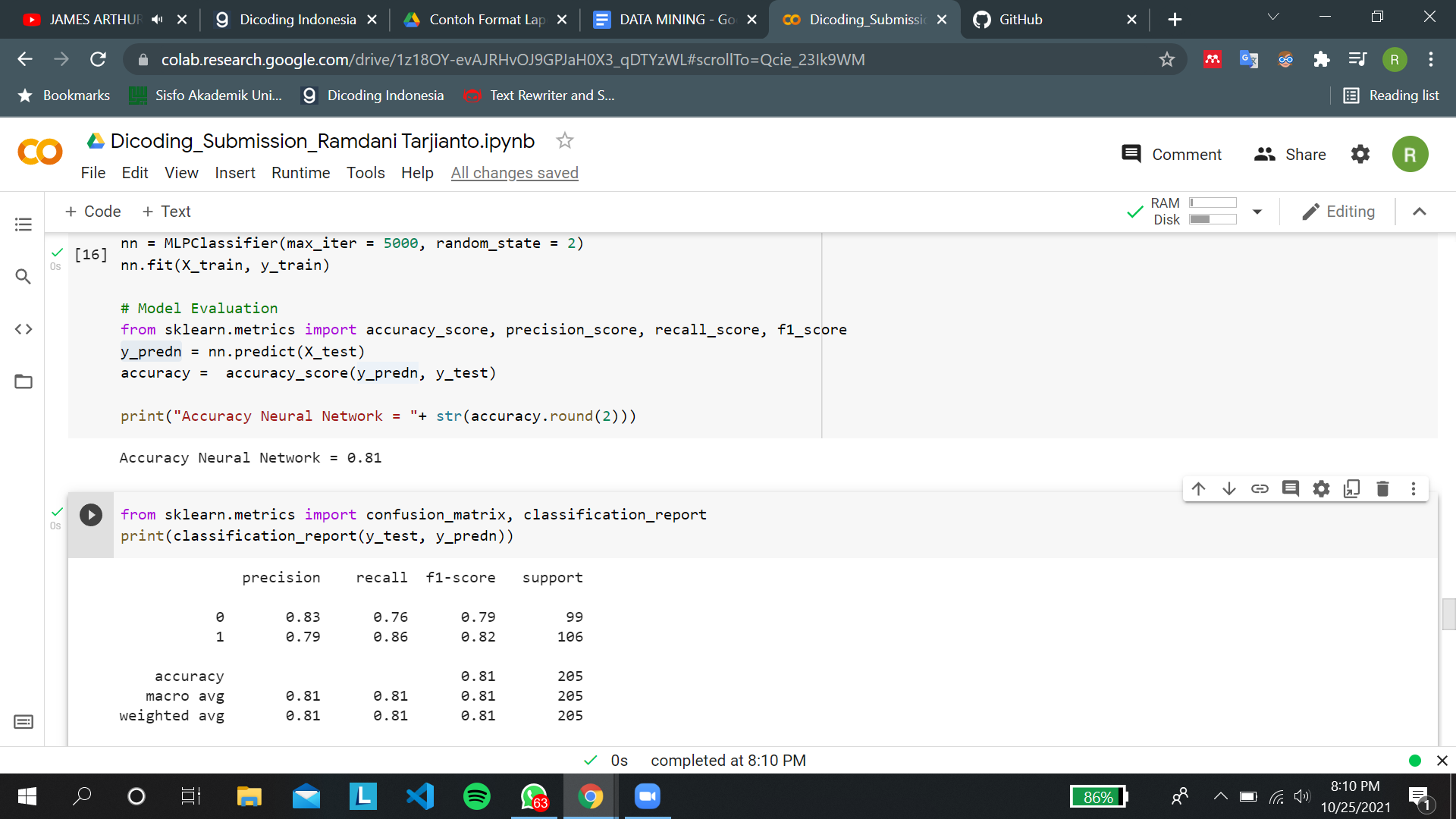Click the Share button
The height and width of the screenshot is (819, 1456).
pos(1290,155)
